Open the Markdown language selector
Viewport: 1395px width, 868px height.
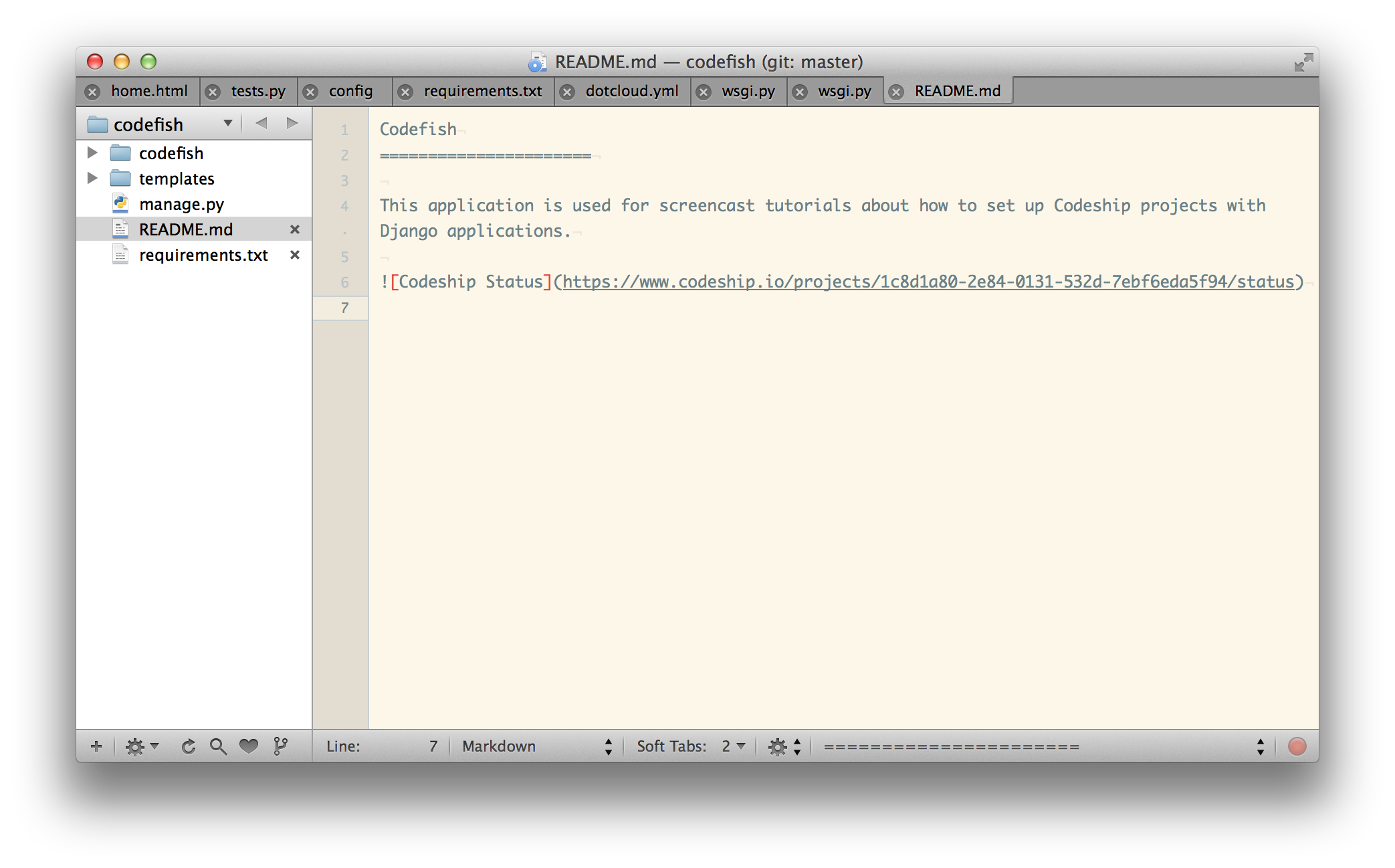coord(537,746)
